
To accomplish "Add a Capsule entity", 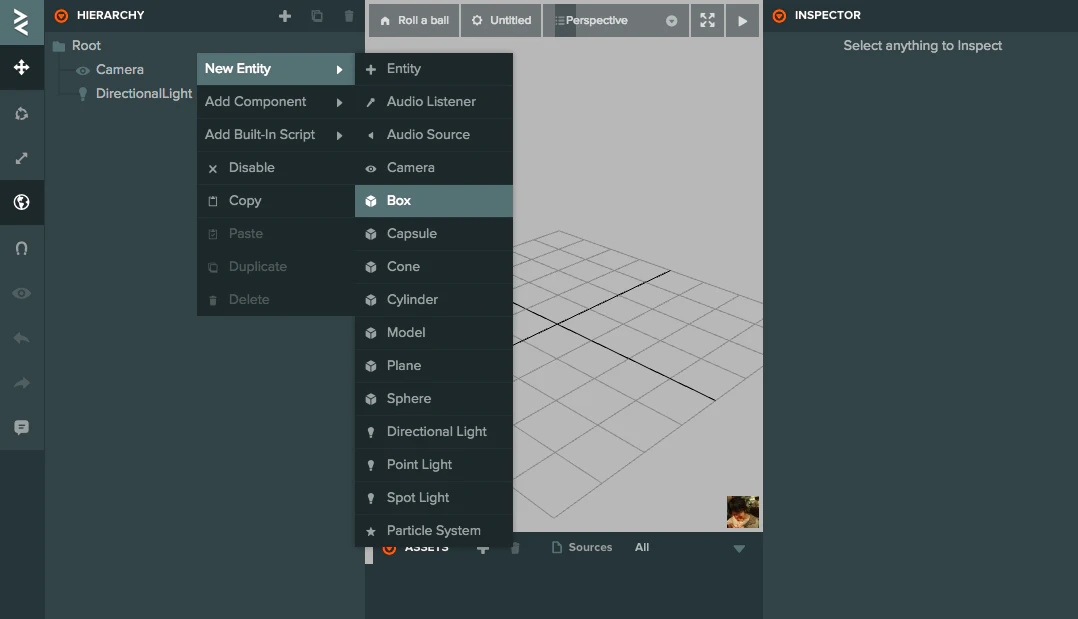I will tap(434, 234).
